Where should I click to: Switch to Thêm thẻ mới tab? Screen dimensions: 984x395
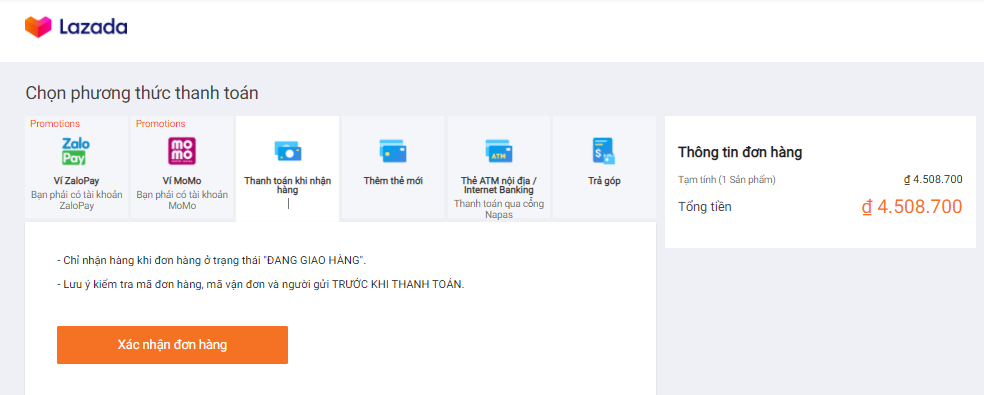393,167
